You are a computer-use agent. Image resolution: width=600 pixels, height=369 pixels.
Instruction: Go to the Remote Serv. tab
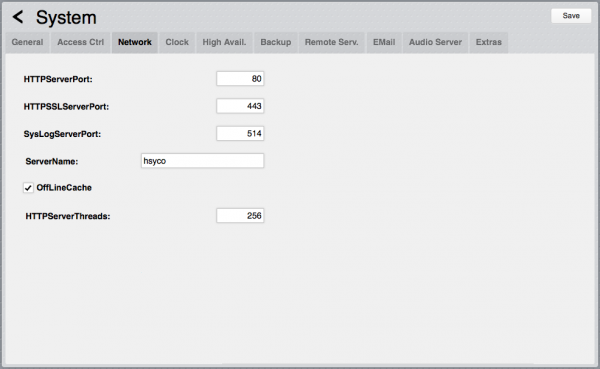pyautogui.click(x=331, y=42)
